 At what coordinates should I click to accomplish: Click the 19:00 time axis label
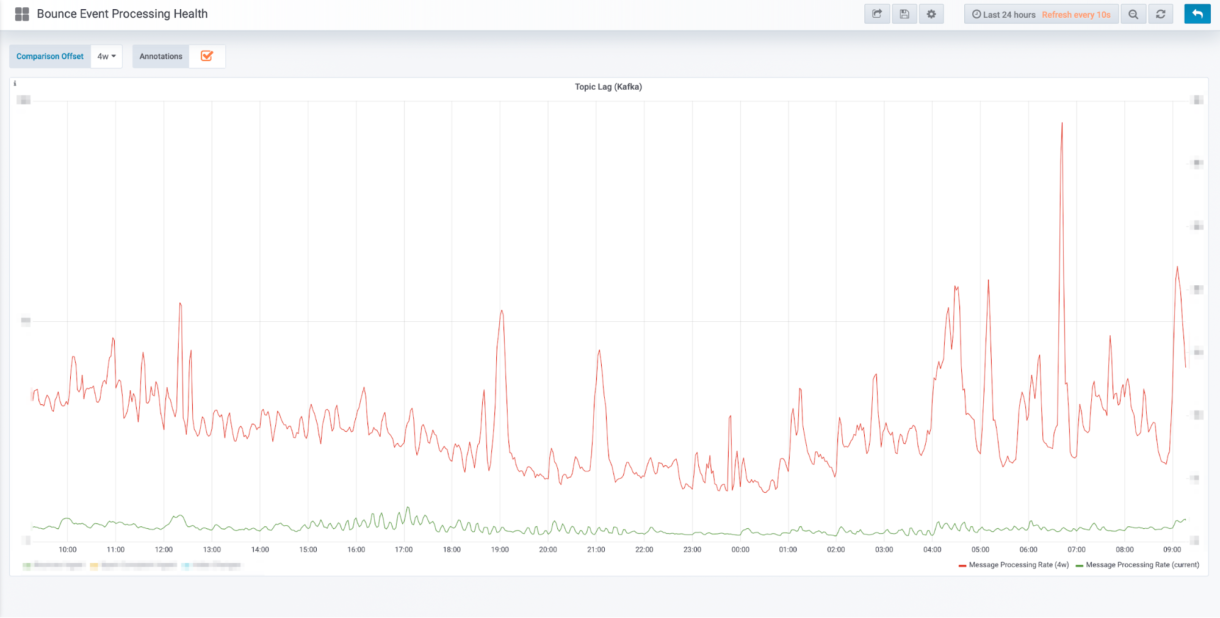(500, 550)
